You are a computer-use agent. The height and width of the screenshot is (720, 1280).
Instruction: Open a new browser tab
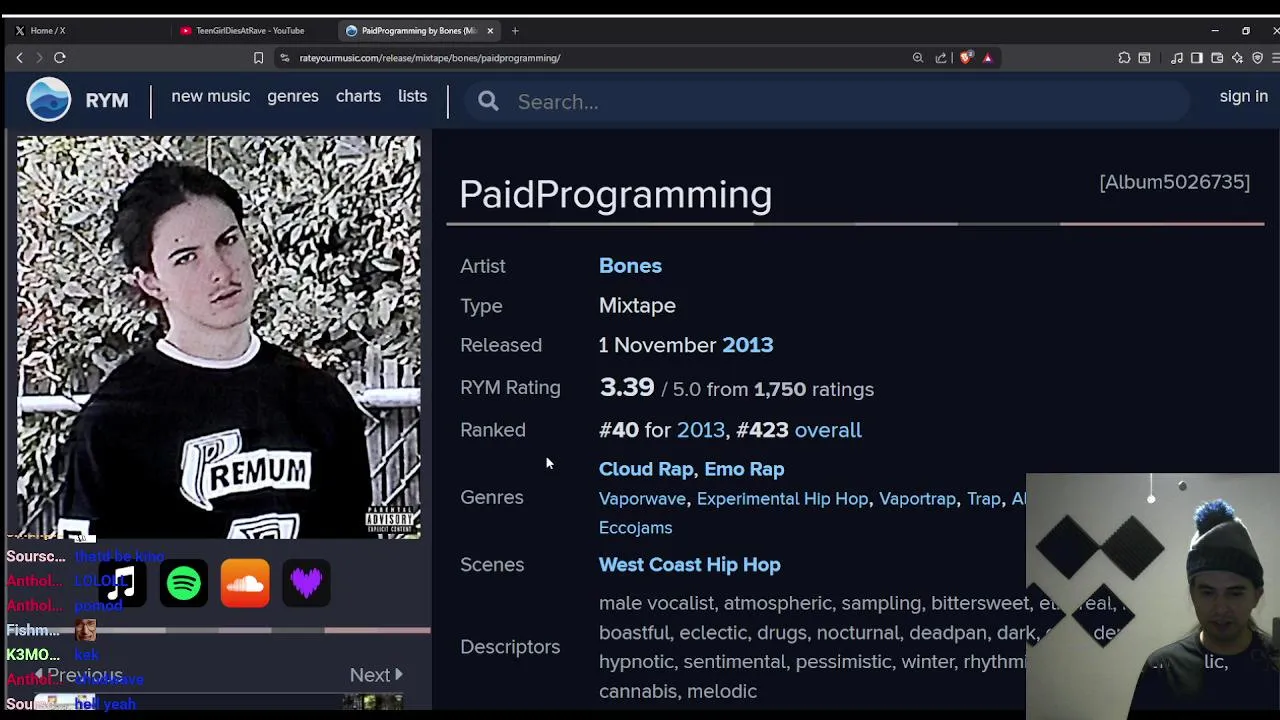click(x=515, y=31)
